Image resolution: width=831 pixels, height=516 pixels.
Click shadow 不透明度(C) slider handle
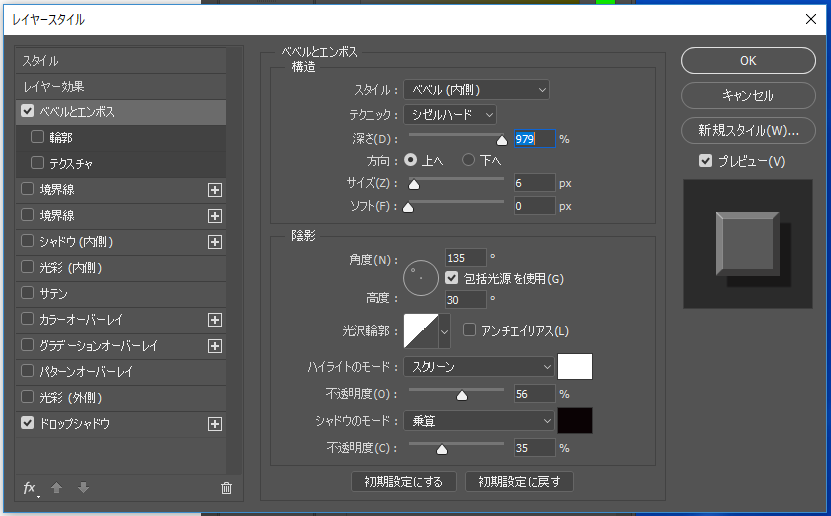441,449
